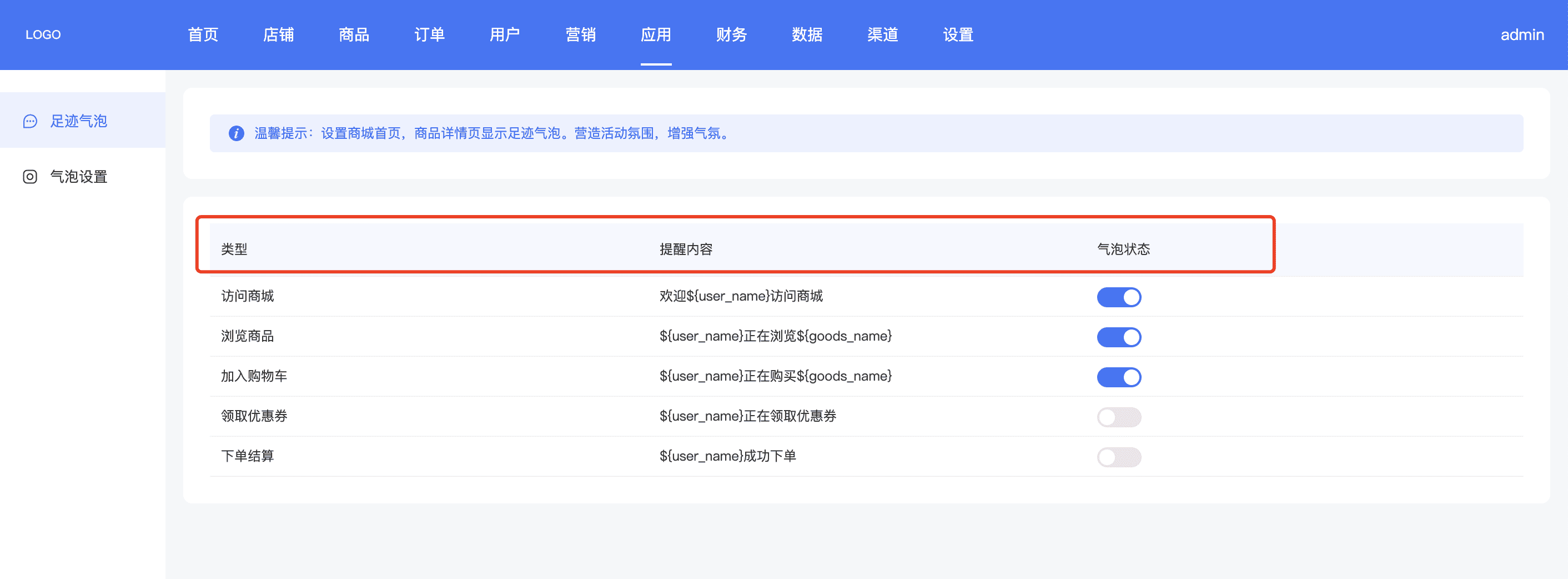The height and width of the screenshot is (579, 1568).
Task: Select the active 应用 navigation tab
Action: pyautogui.click(x=656, y=35)
